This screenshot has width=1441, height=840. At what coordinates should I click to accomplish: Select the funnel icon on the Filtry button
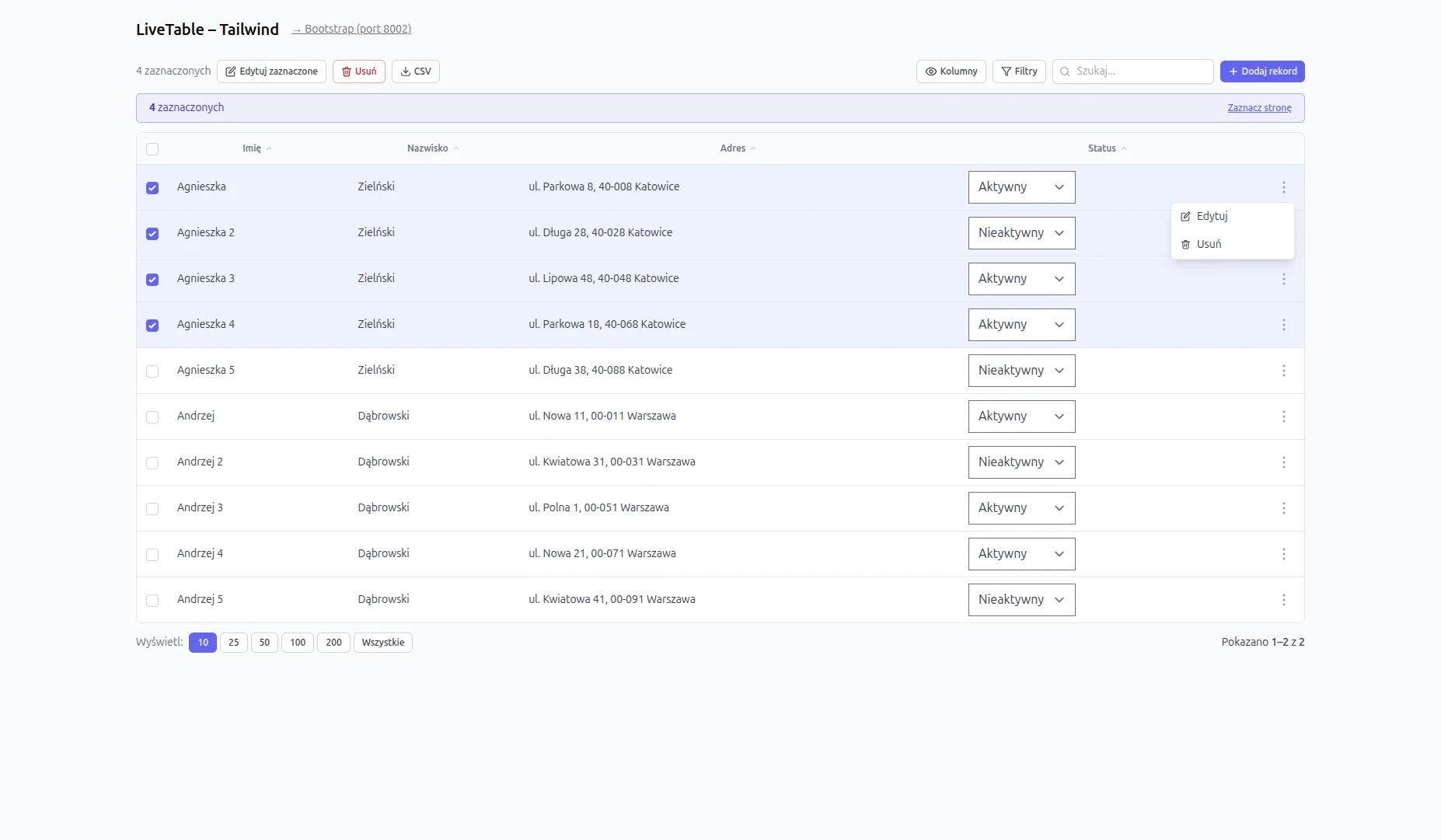(x=1005, y=71)
